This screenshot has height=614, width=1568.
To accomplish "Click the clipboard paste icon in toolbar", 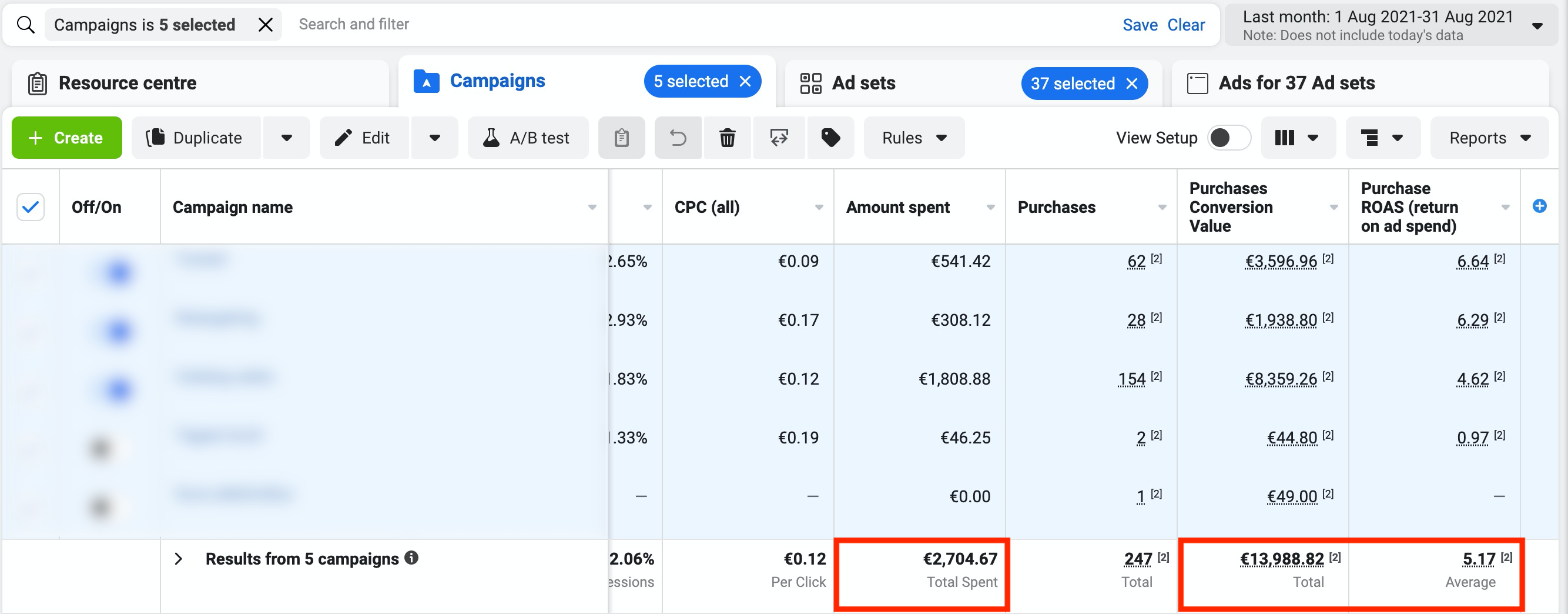I will click(621, 138).
